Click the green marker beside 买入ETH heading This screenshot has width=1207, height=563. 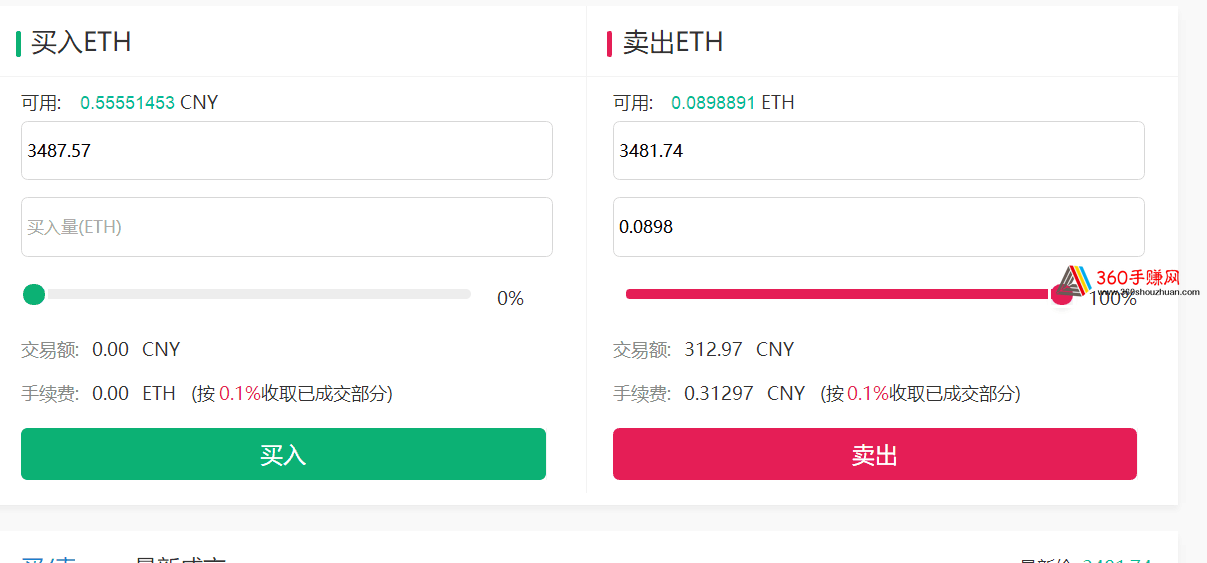pyautogui.click(x=18, y=43)
